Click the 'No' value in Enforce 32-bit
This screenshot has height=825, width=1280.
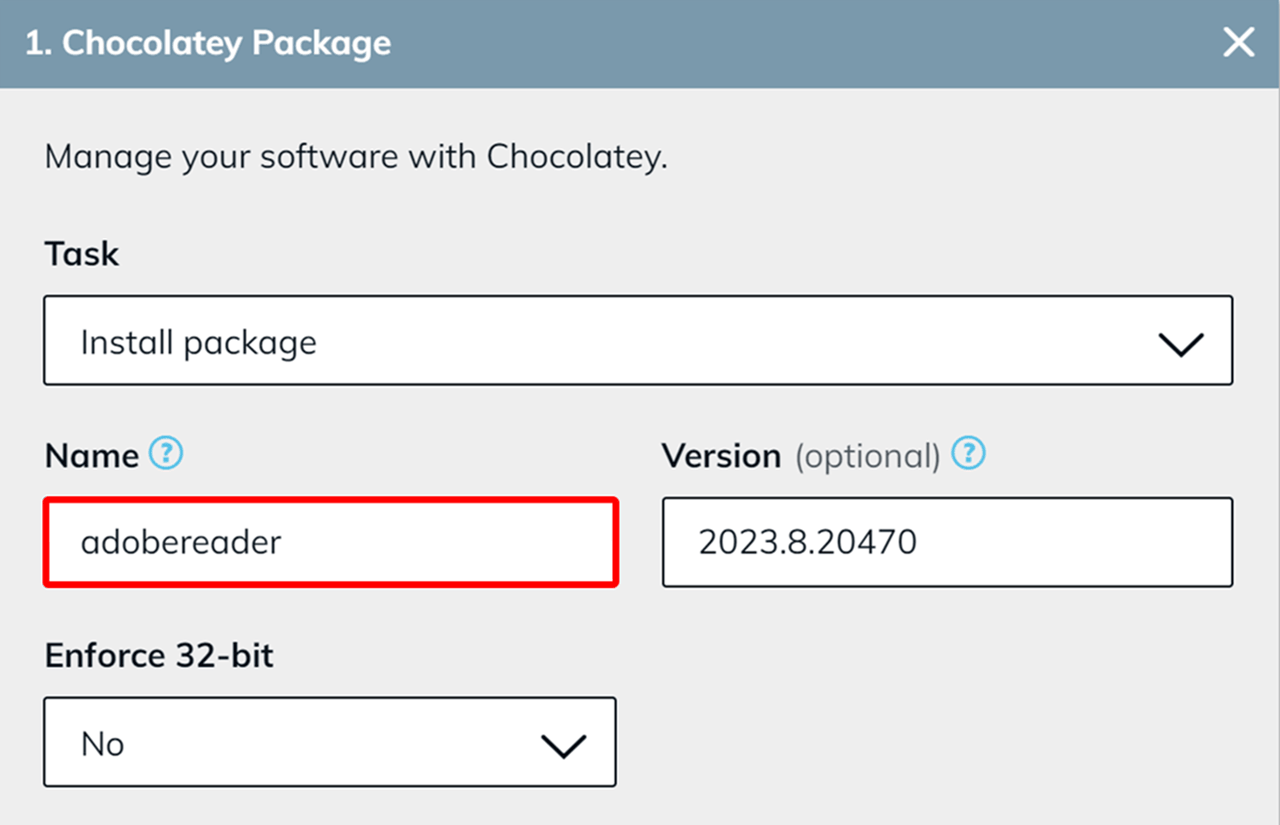tap(102, 744)
